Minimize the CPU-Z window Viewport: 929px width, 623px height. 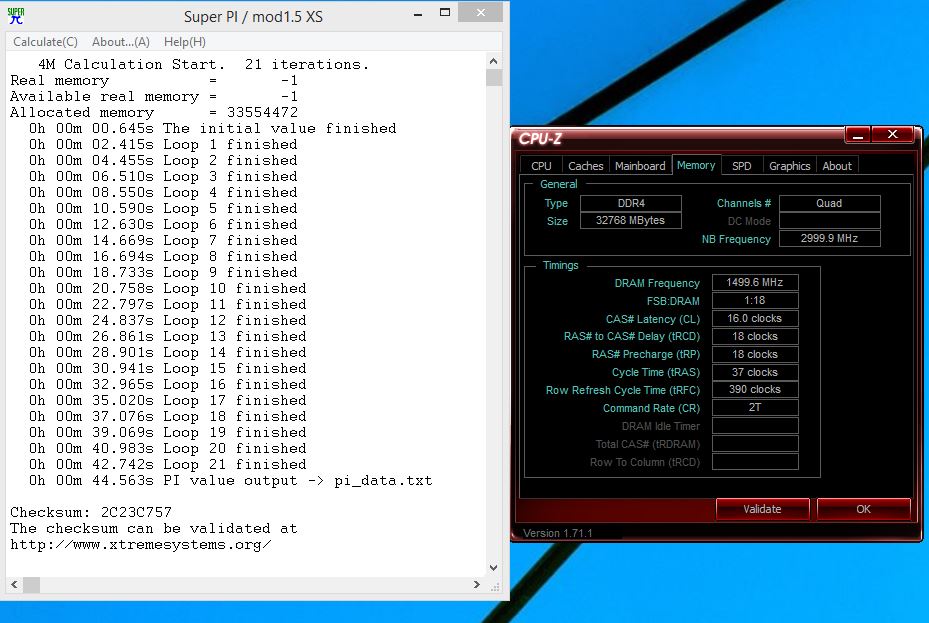click(x=857, y=136)
